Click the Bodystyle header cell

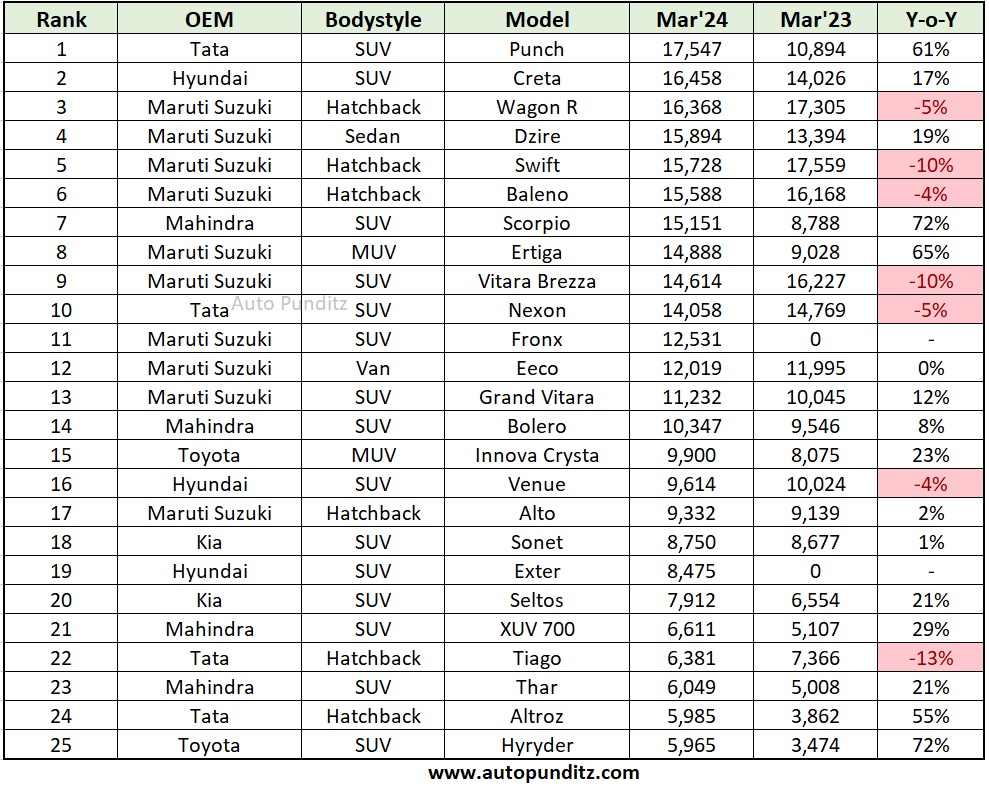pyautogui.click(x=373, y=19)
